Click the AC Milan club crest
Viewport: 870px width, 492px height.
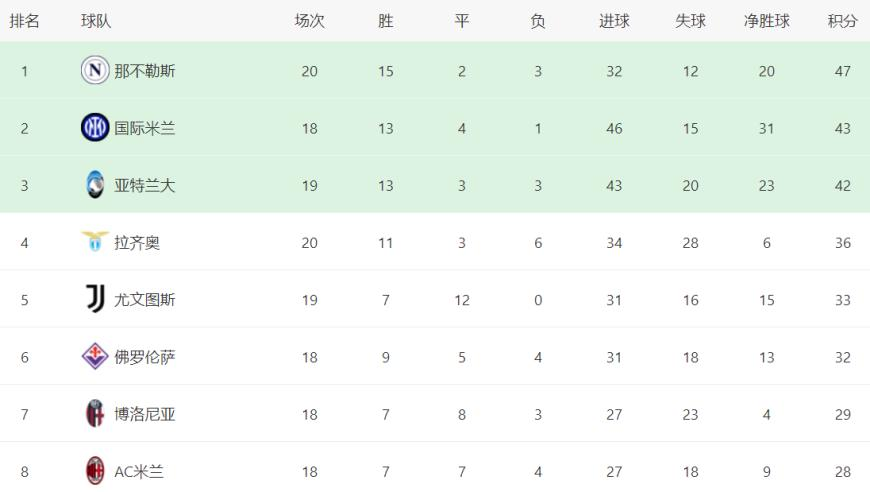pyautogui.click(x=95, y=471)
